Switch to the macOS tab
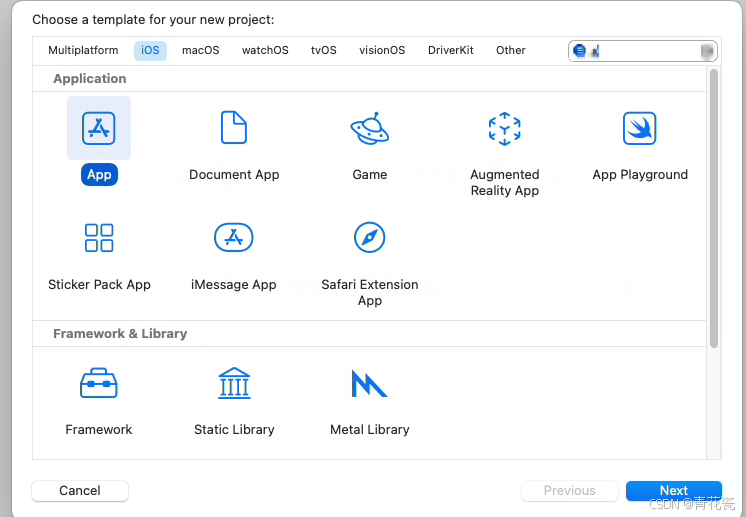Viewport: 746px width, 517px height. click(x=201, y=50)
